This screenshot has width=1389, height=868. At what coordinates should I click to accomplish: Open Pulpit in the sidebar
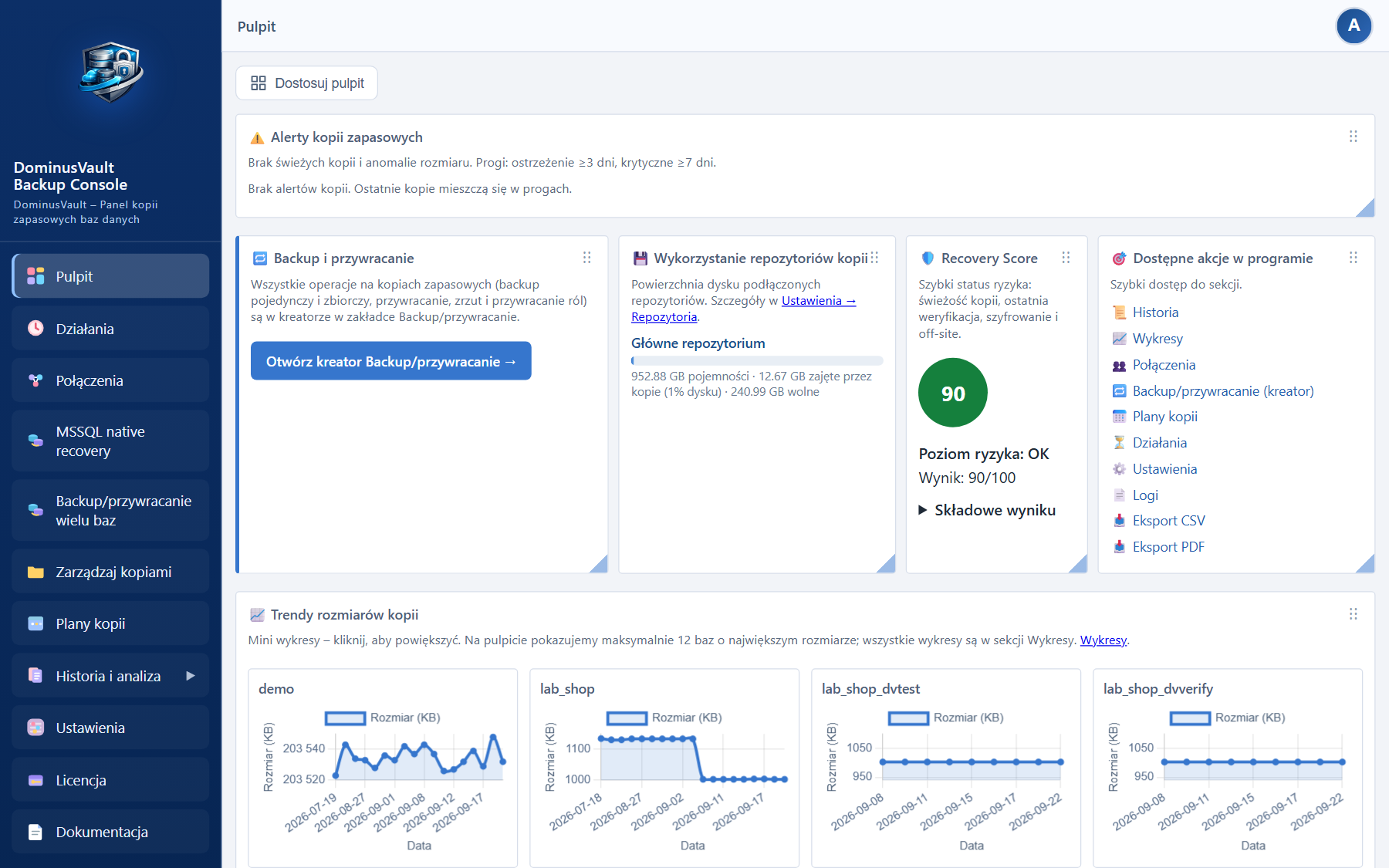pos(110,276)
